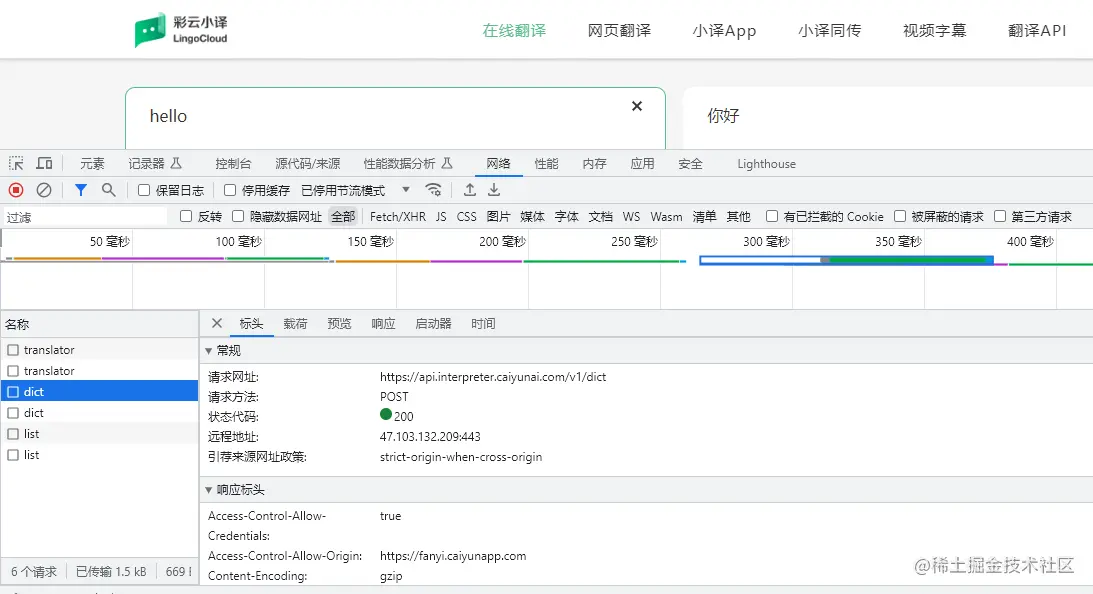Import HAR file upload icon
Screen dimensions: 1093x594
470,190
